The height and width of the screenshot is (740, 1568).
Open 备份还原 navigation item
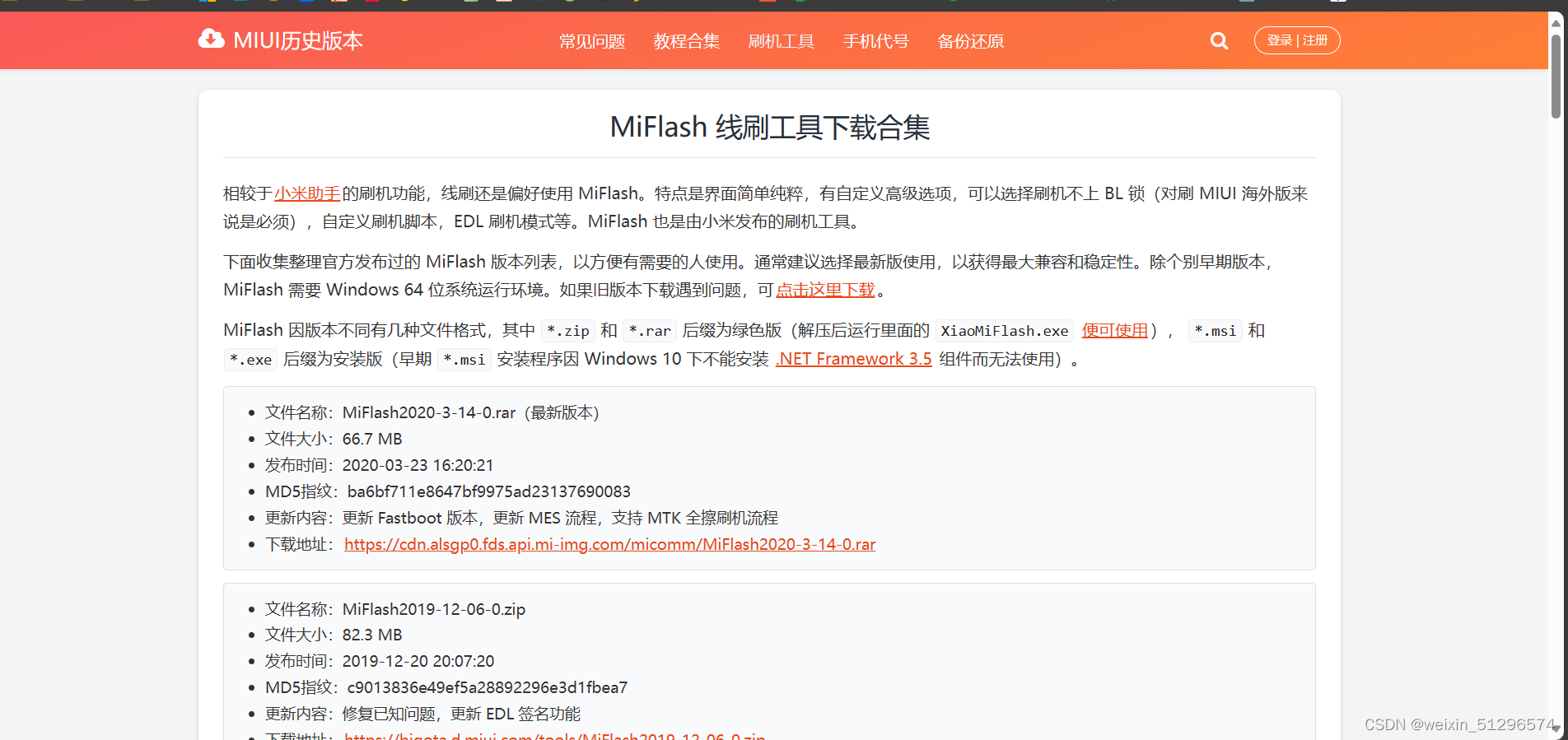click(971, 41)
